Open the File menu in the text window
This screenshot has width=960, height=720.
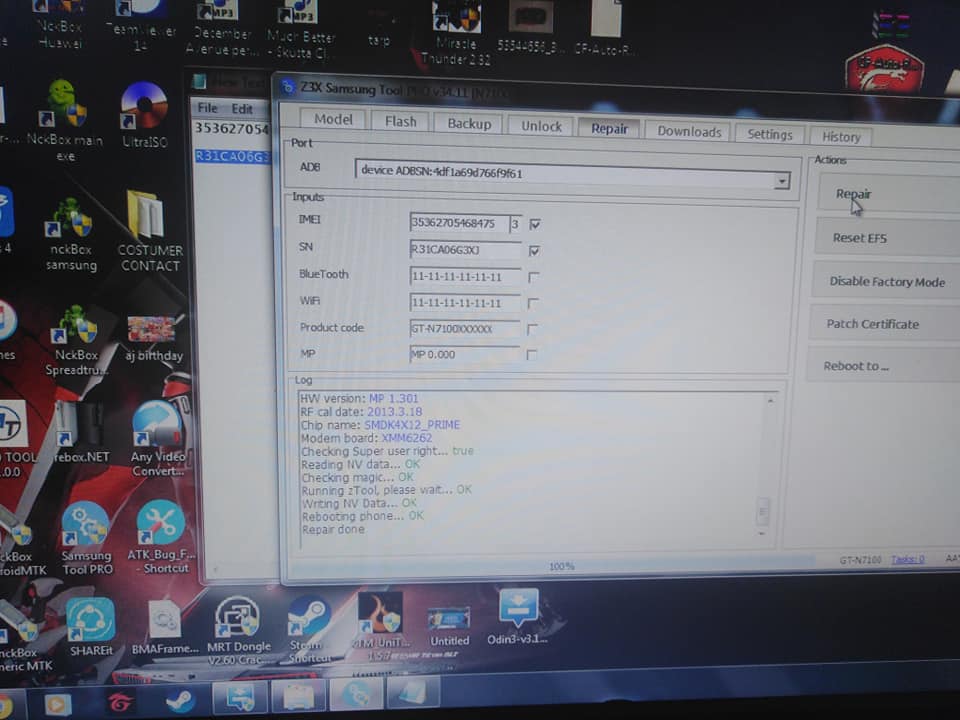[x=208, y=108]
